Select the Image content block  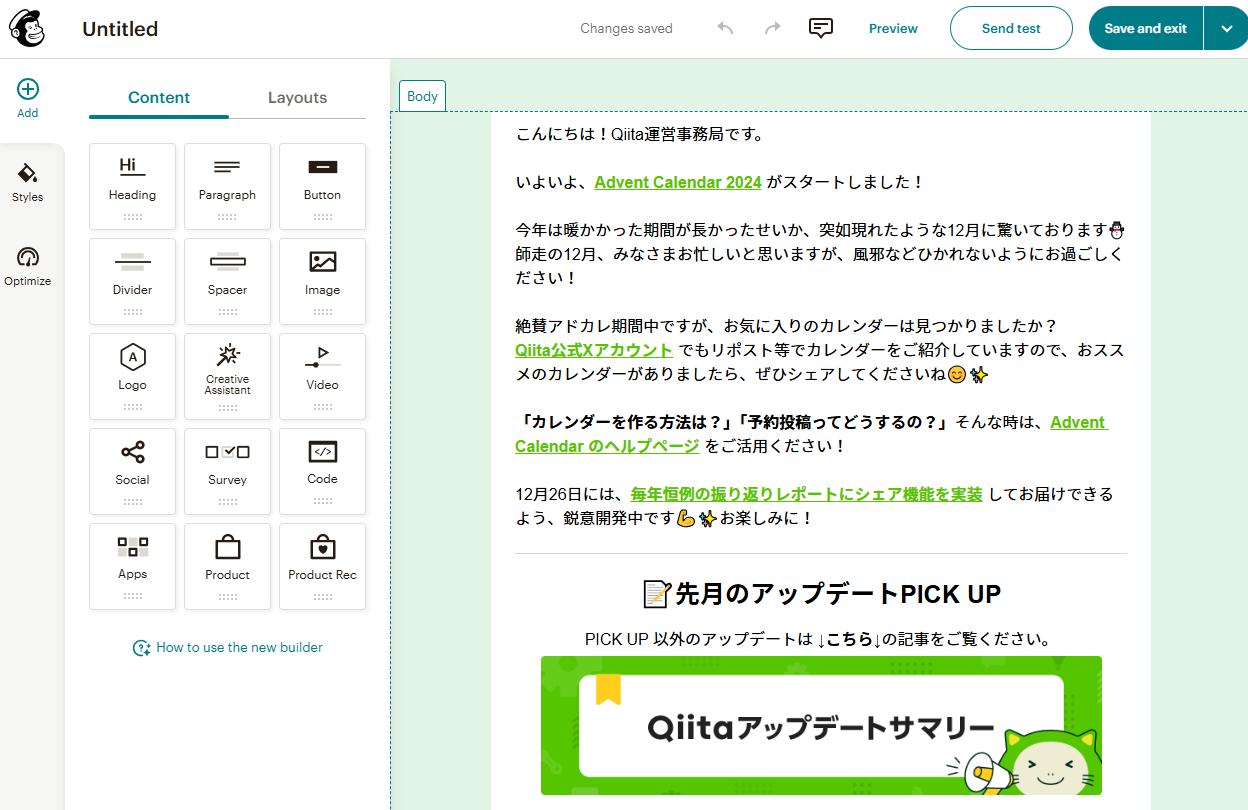coord(322,281)
